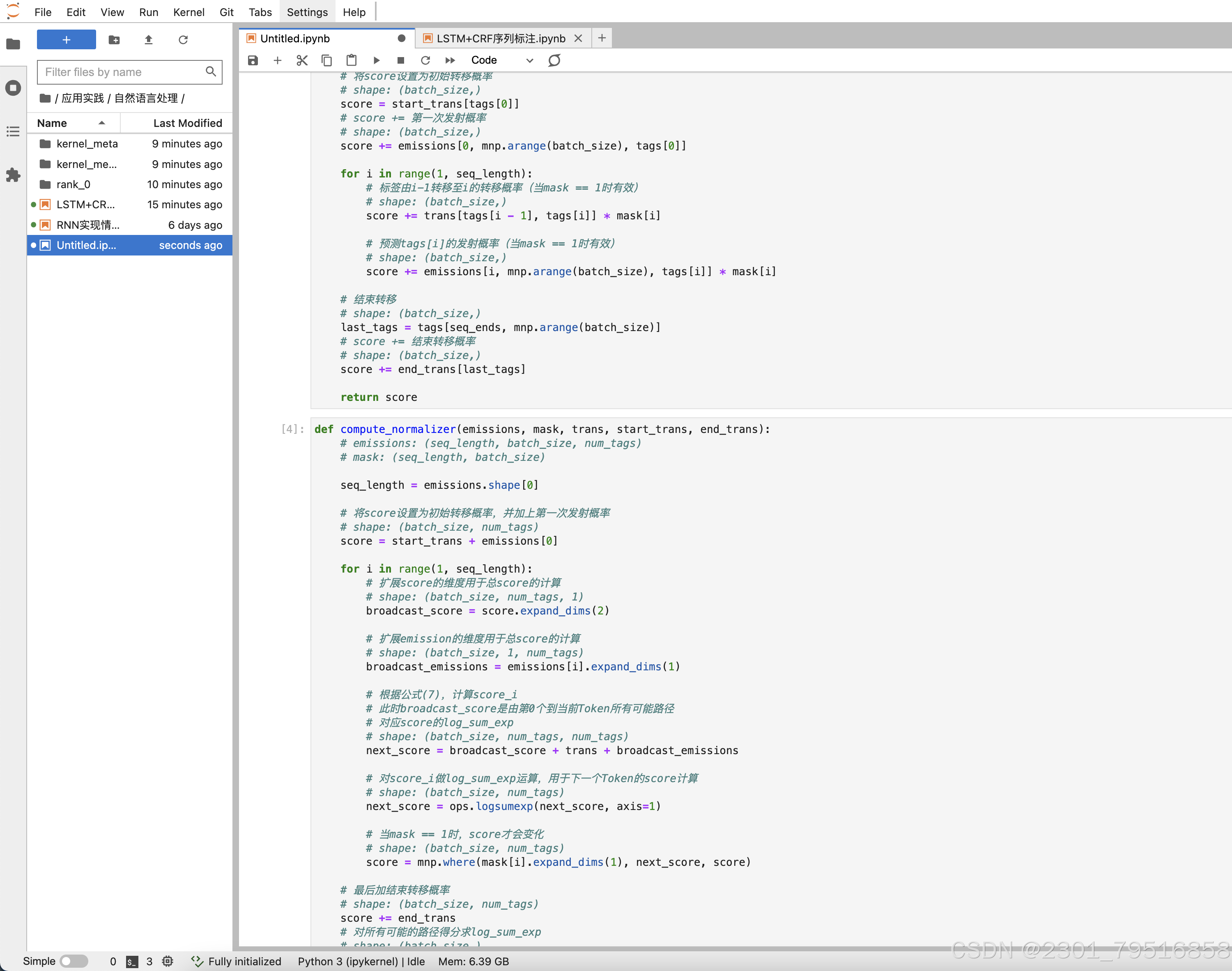Image resolution: width=1232 pixels, height=971 pixels.
Task: Open the Extension Manager puzzle icon
Action: (x=13, y=175)
